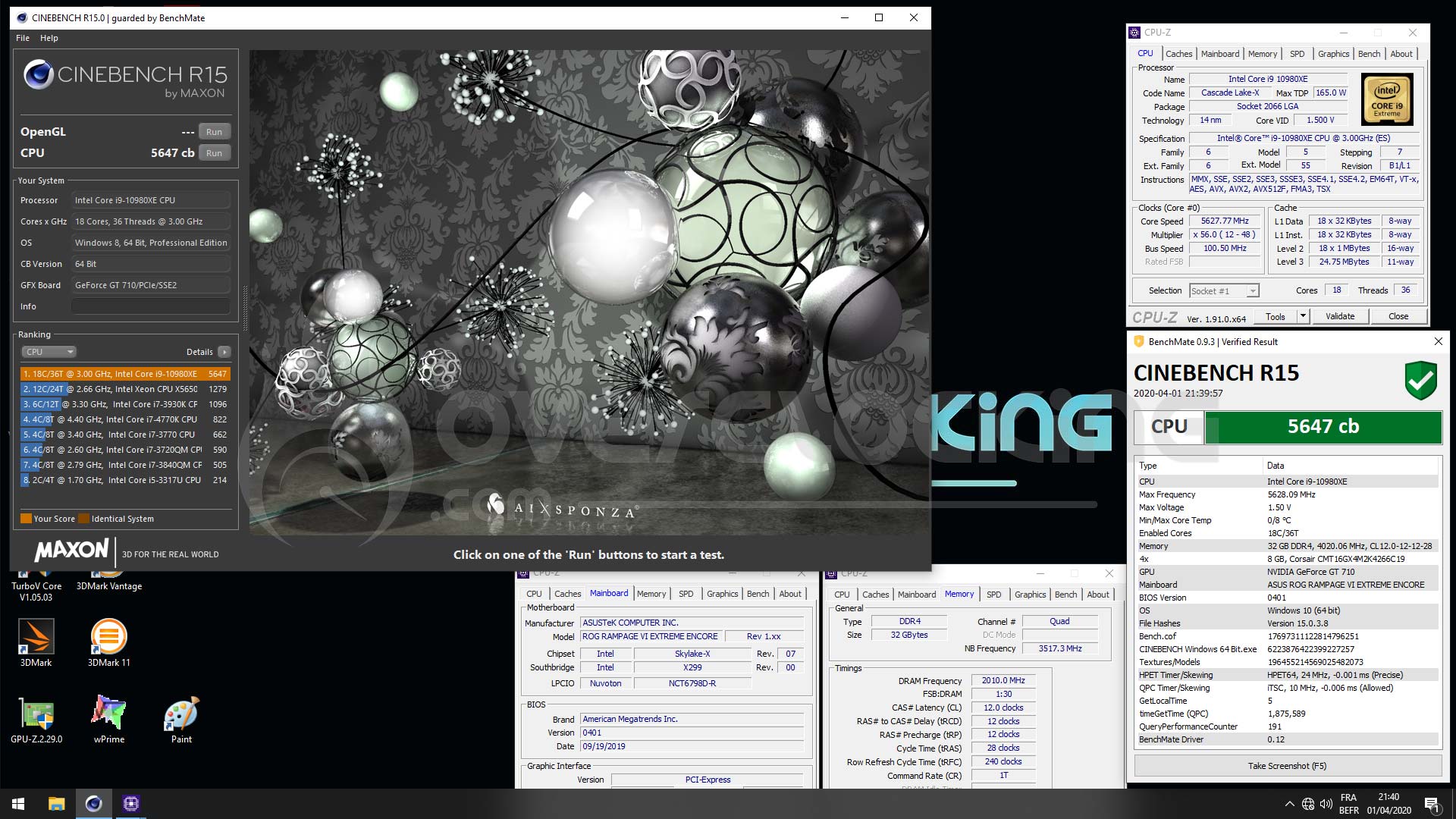This screenshot has width=1456, height=819.
Task: Open the Cinebench File menu
Action: (x=23, y=38)
